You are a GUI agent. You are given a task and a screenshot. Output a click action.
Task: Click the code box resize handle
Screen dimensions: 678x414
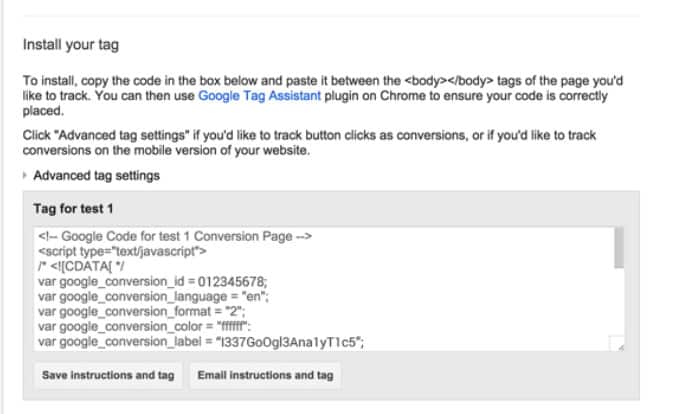[619, 345]
